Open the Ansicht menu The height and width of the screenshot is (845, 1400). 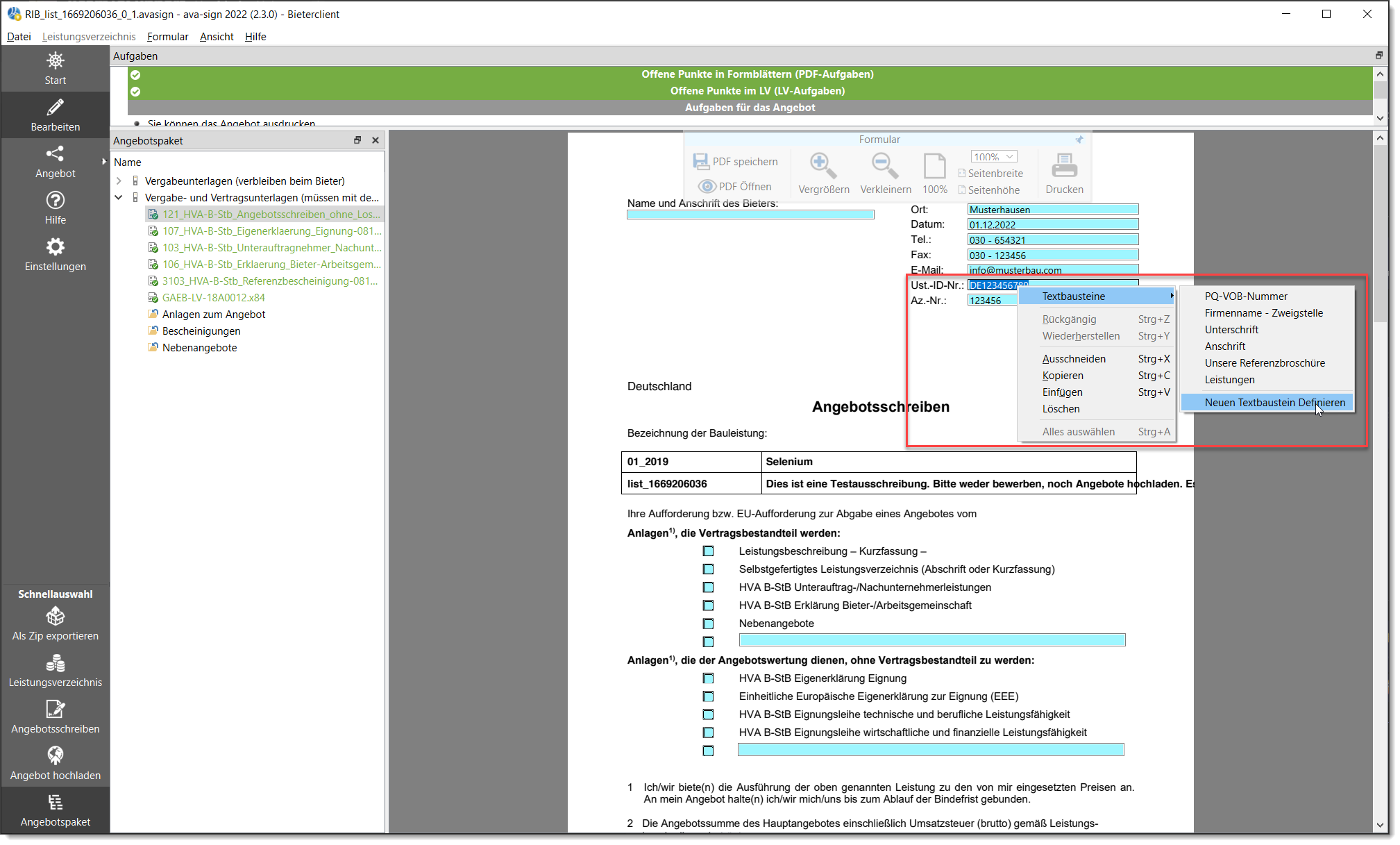coord(216,37)
